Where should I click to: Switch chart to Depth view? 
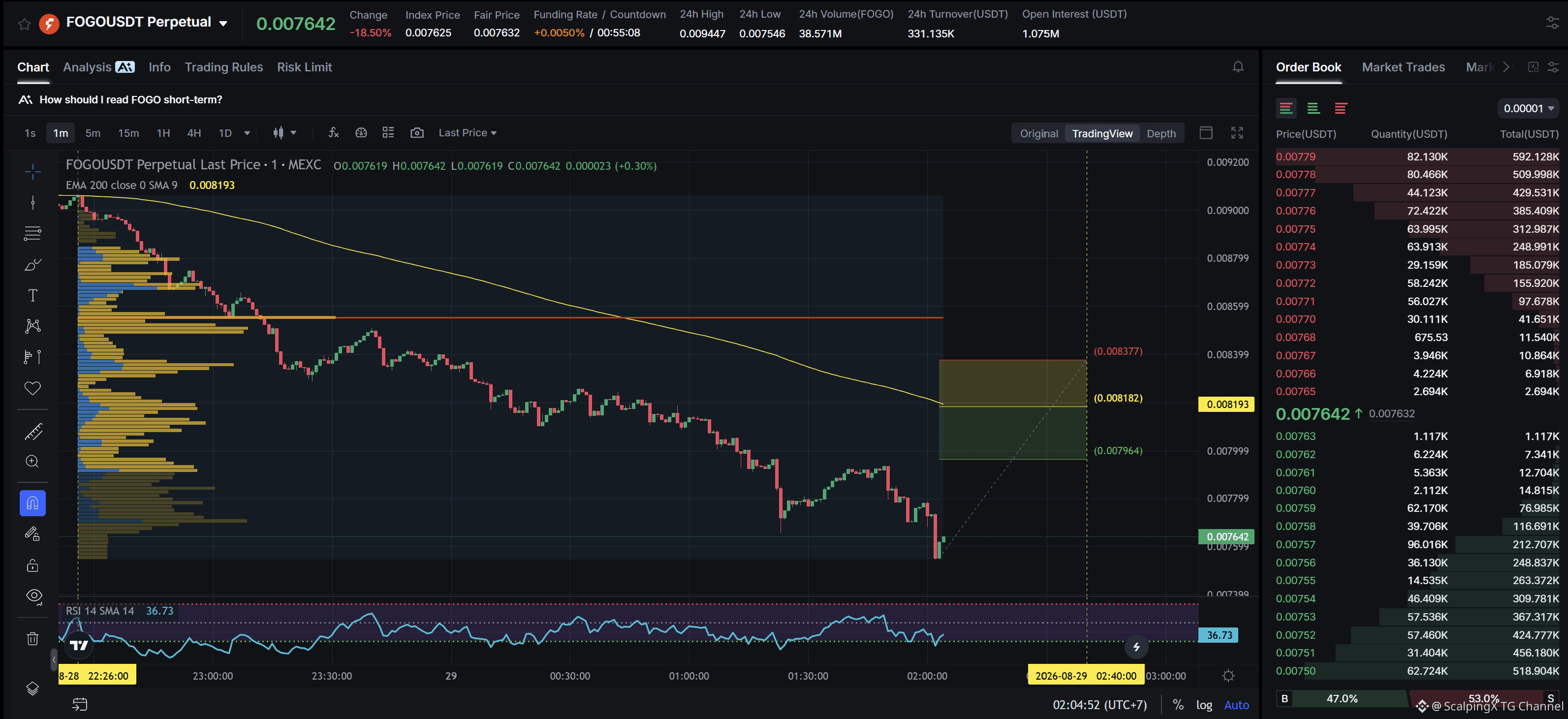point(1161,133)
